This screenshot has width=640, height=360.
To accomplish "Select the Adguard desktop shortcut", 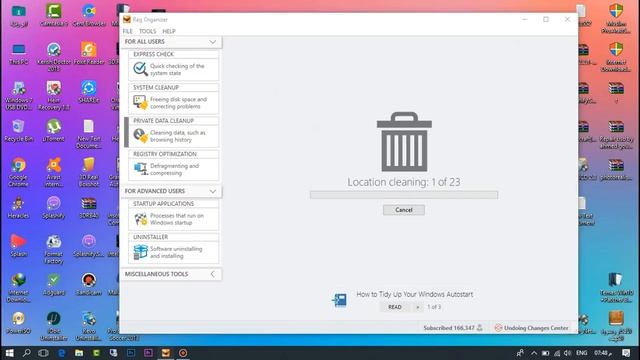I will 53,284.
